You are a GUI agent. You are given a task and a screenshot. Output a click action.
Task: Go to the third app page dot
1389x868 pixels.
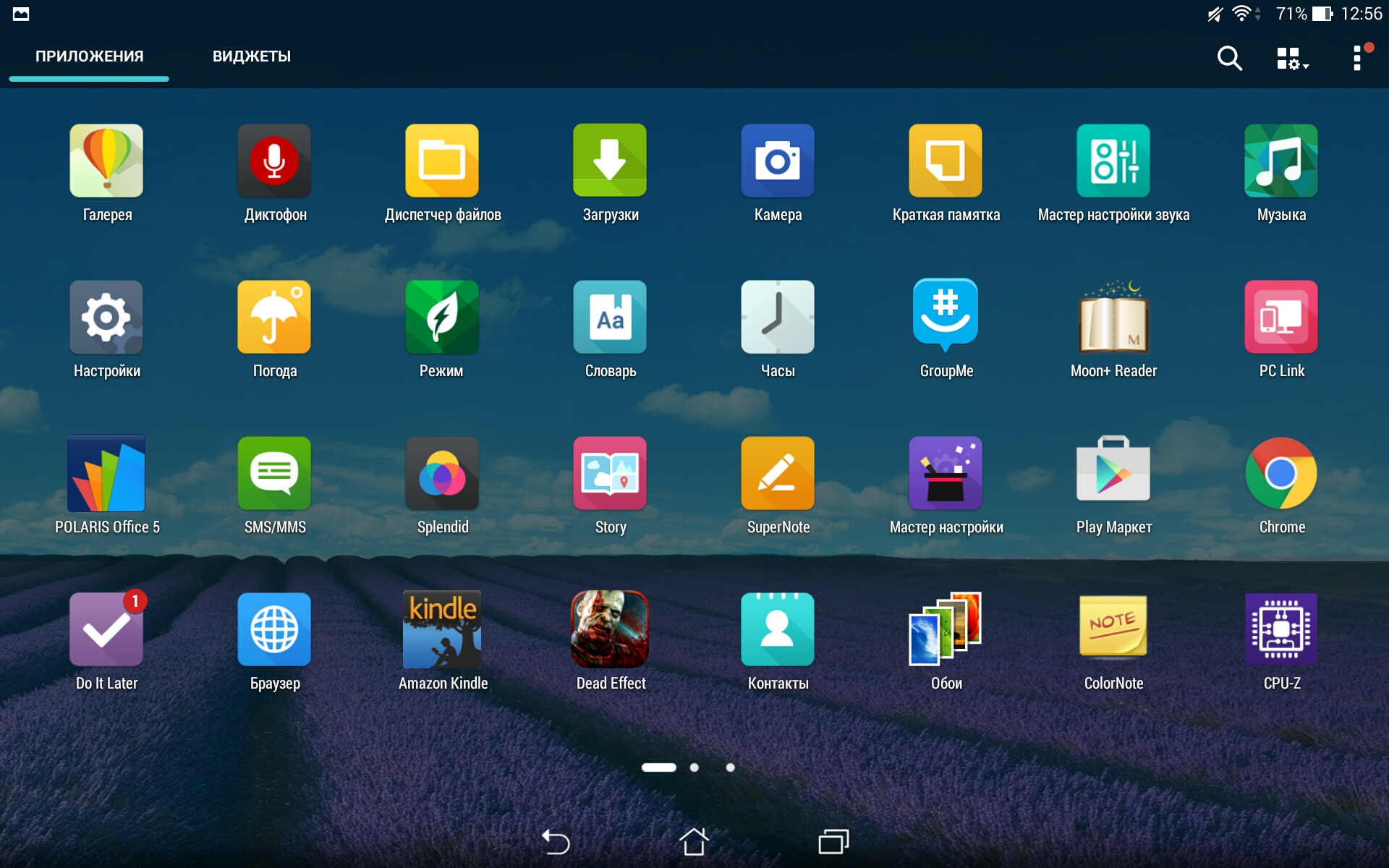731,767
